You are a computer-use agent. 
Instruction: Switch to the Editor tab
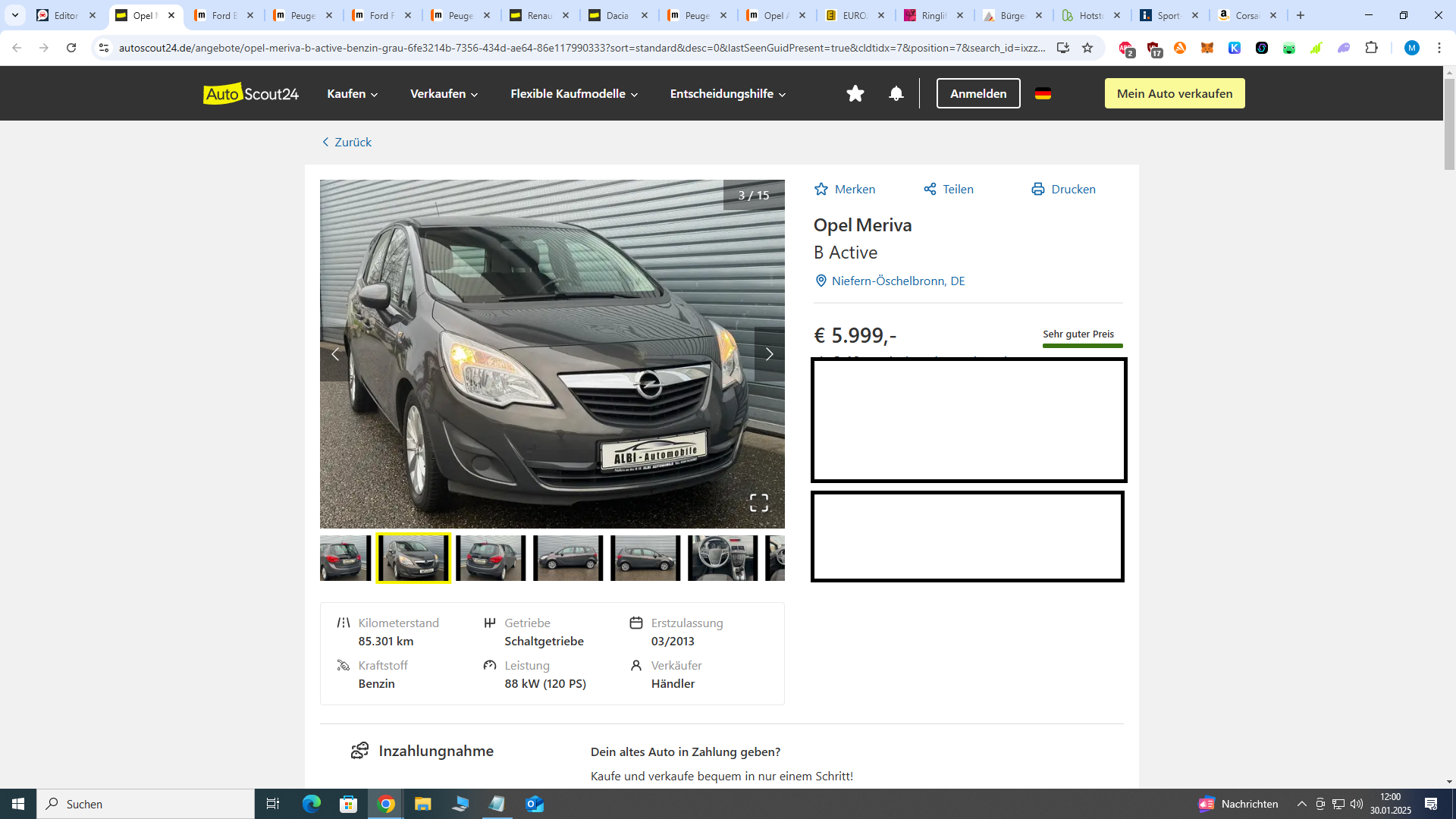67,15
